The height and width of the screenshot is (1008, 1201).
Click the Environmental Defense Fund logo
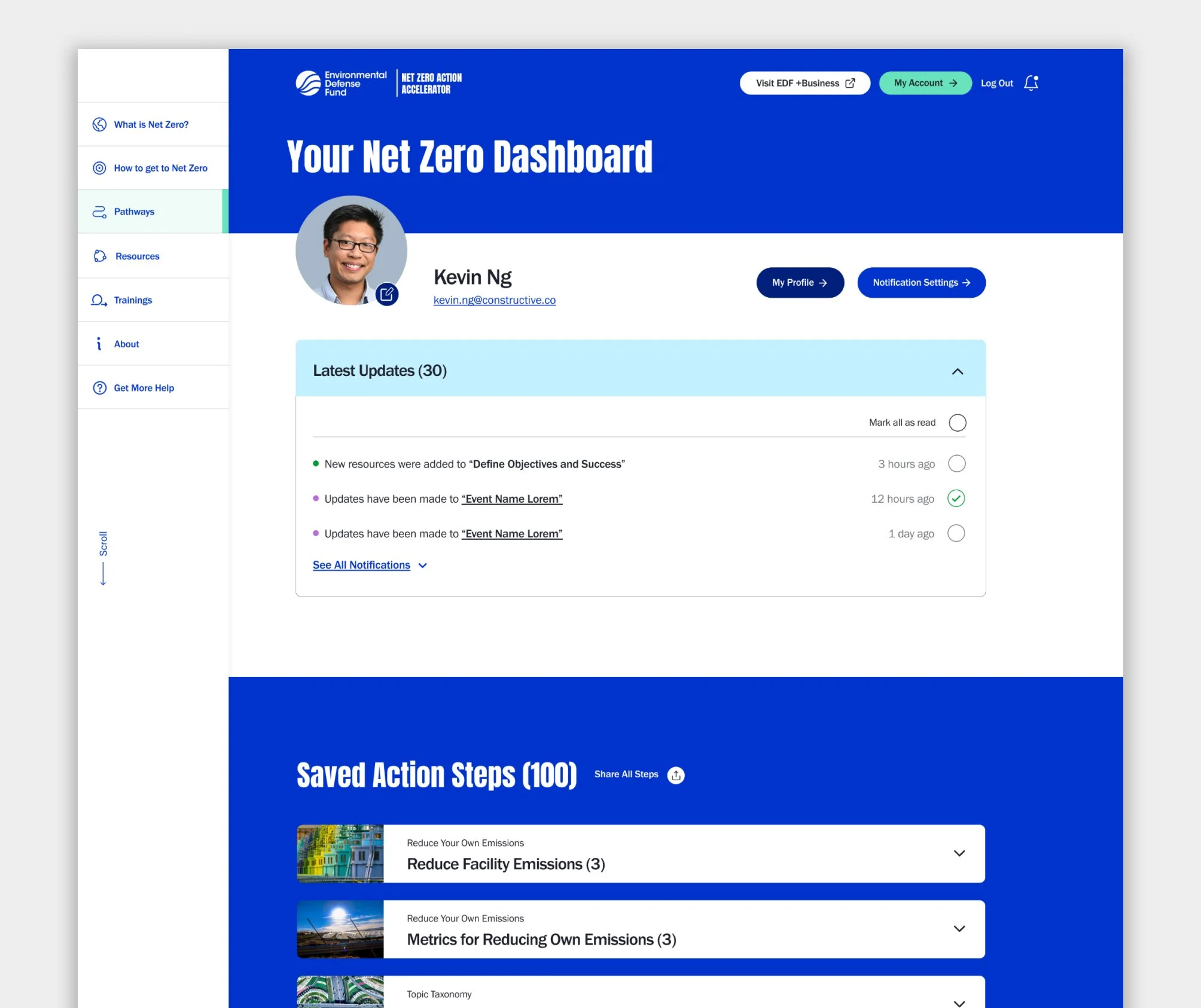[x=341, y=83]
